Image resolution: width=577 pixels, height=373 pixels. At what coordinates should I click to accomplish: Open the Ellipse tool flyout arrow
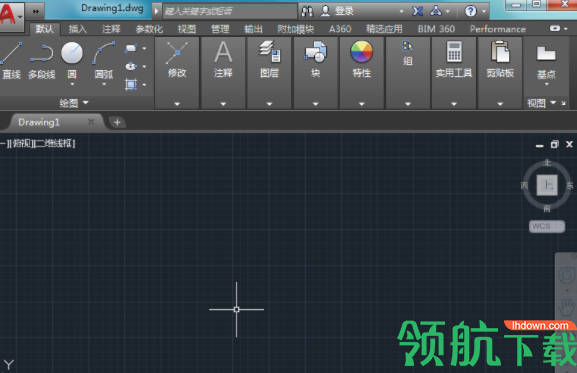coord(144,67)
